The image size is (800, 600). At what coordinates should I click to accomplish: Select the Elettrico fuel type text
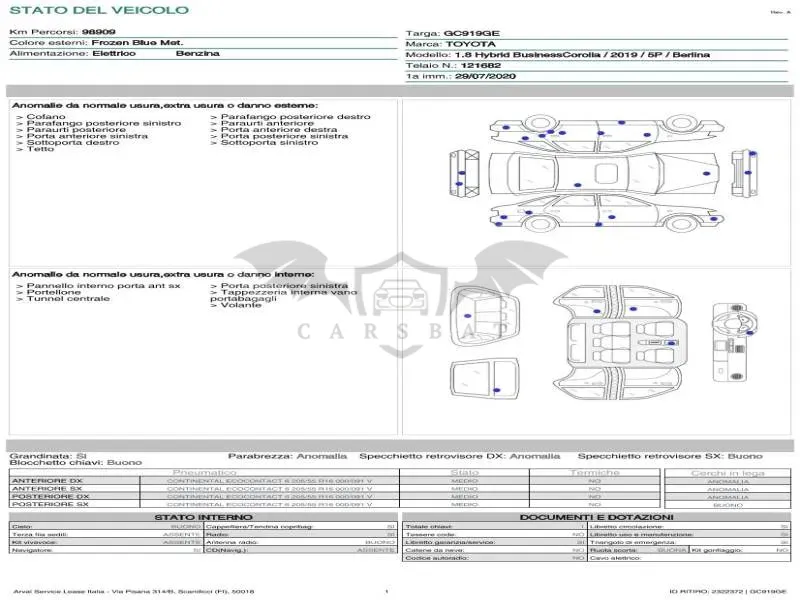(x=114, y=54)
